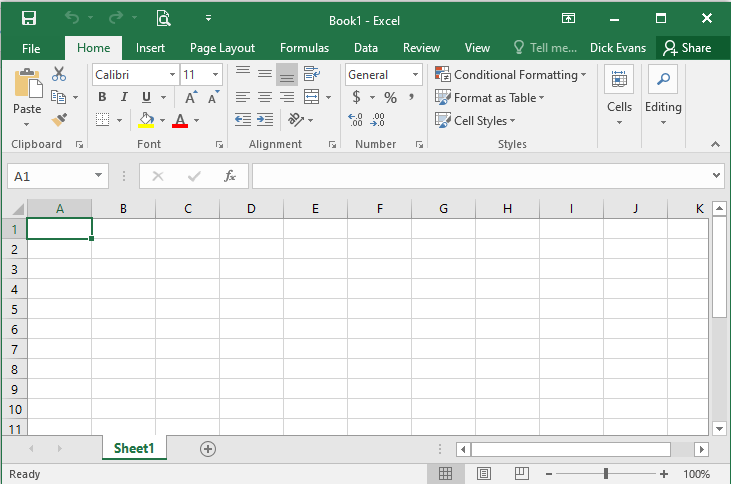The width and height of the screenshot is (731, 484).
Task: Apply red font color with A icon
Action: 180,120
